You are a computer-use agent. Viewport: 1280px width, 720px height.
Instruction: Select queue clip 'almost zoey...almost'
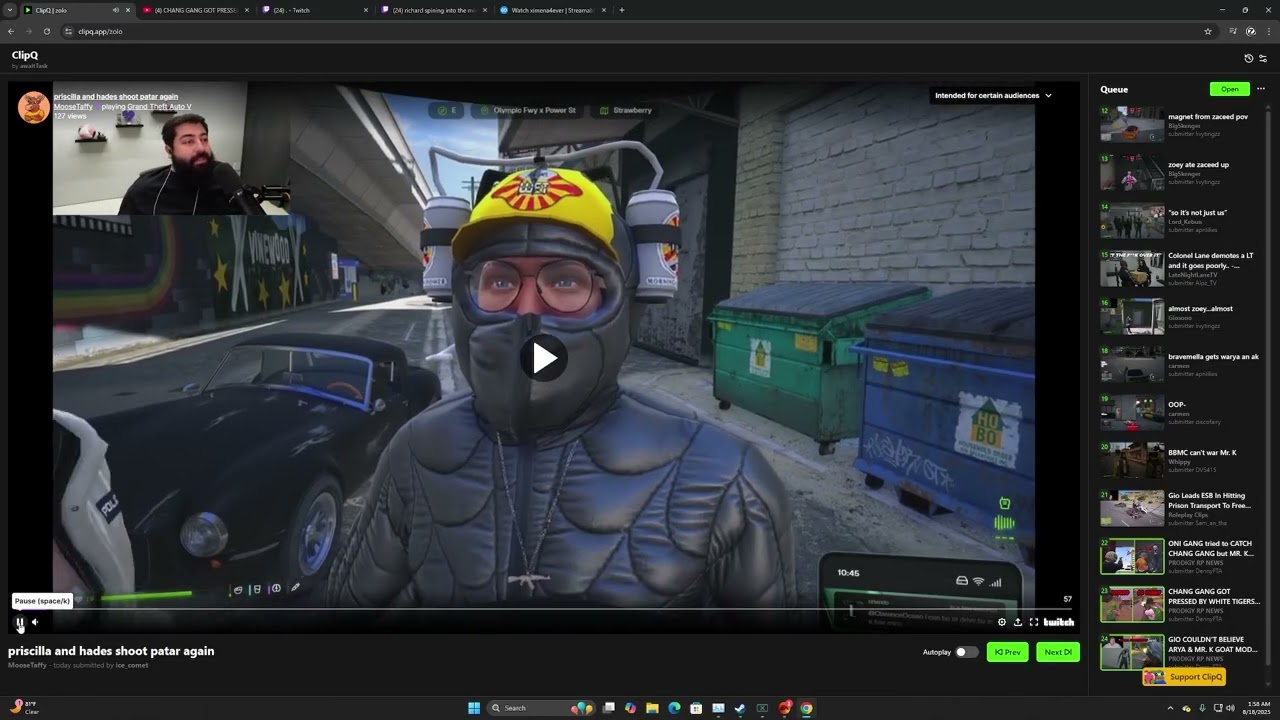tap(1180, 316)
